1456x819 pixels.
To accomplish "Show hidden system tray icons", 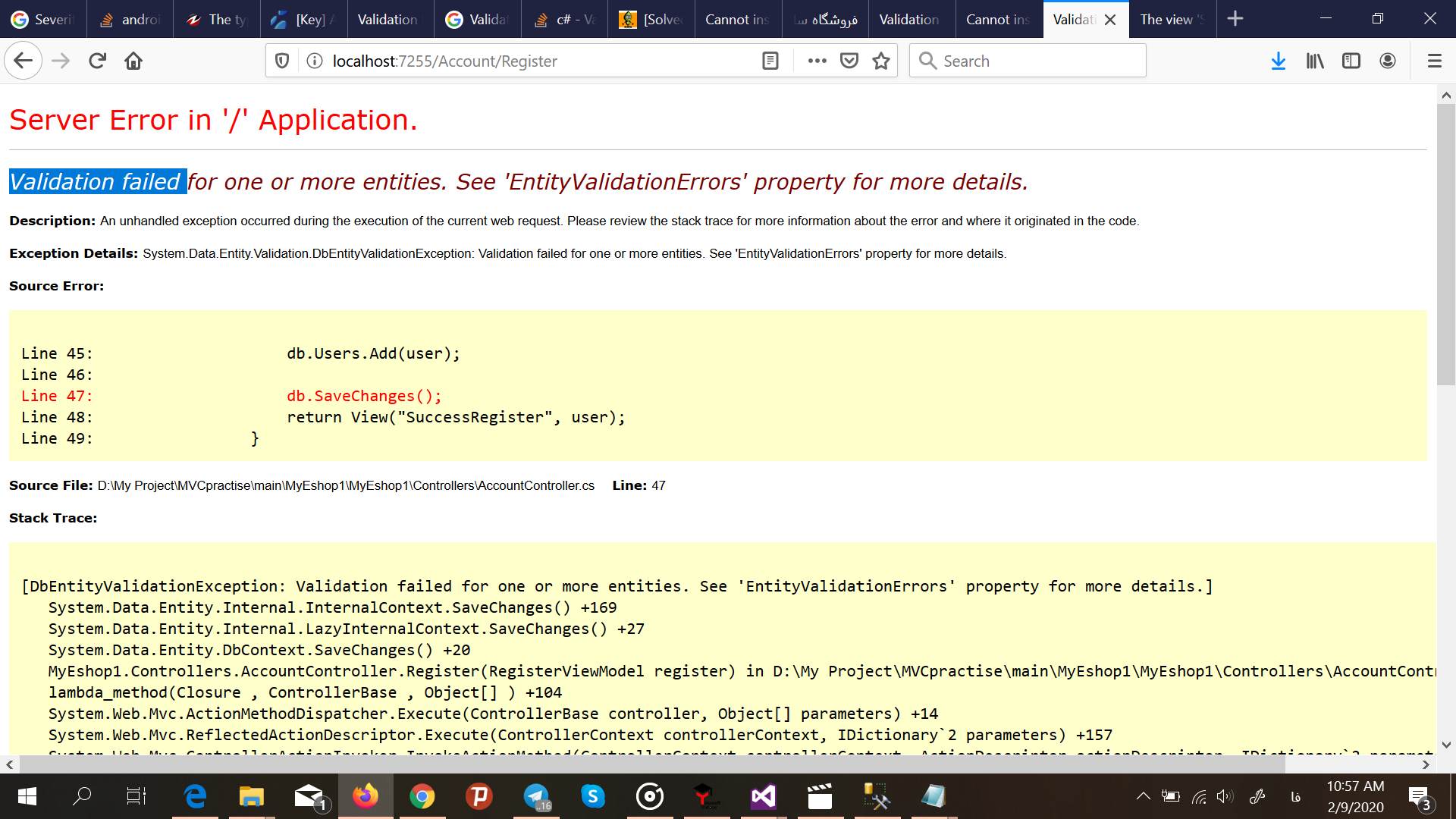I will pos(1143,796).
